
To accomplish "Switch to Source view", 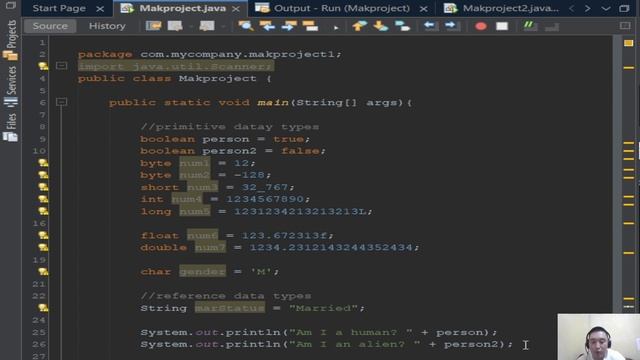I will click(x=50, y=26).
